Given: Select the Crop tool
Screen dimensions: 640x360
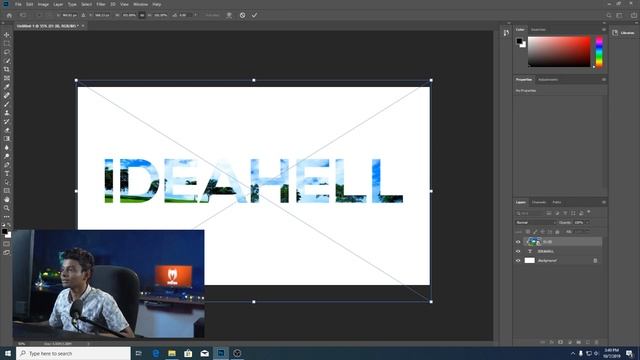Looking at the screenshot, I should pyautogui.click(x=7, y=69).
